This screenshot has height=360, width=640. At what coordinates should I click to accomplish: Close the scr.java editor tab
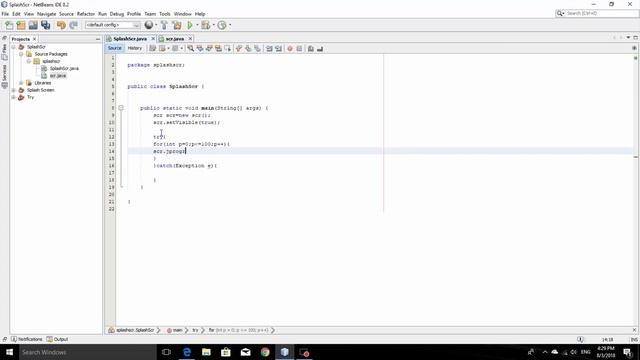[x=190, y=39]
